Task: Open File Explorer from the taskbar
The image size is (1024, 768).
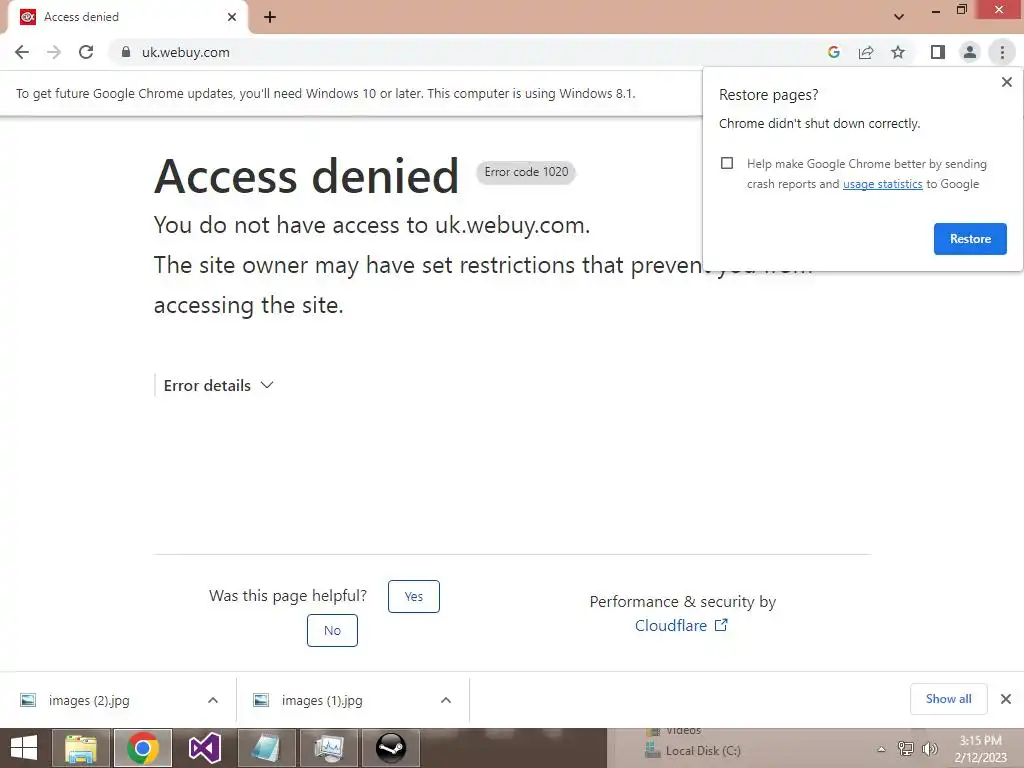Action: click(81, 748)
